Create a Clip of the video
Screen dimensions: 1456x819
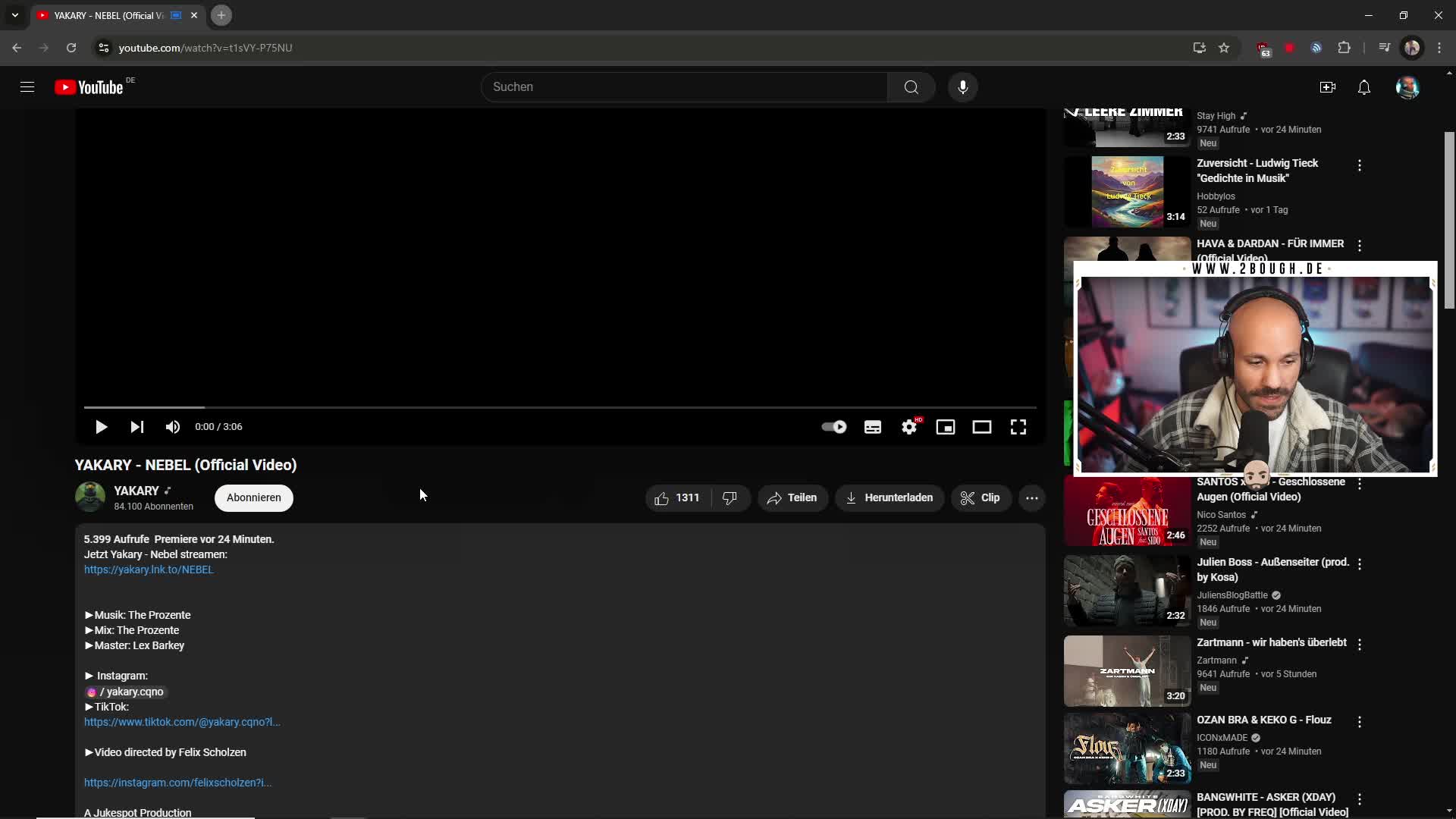(x=981, y=498)
